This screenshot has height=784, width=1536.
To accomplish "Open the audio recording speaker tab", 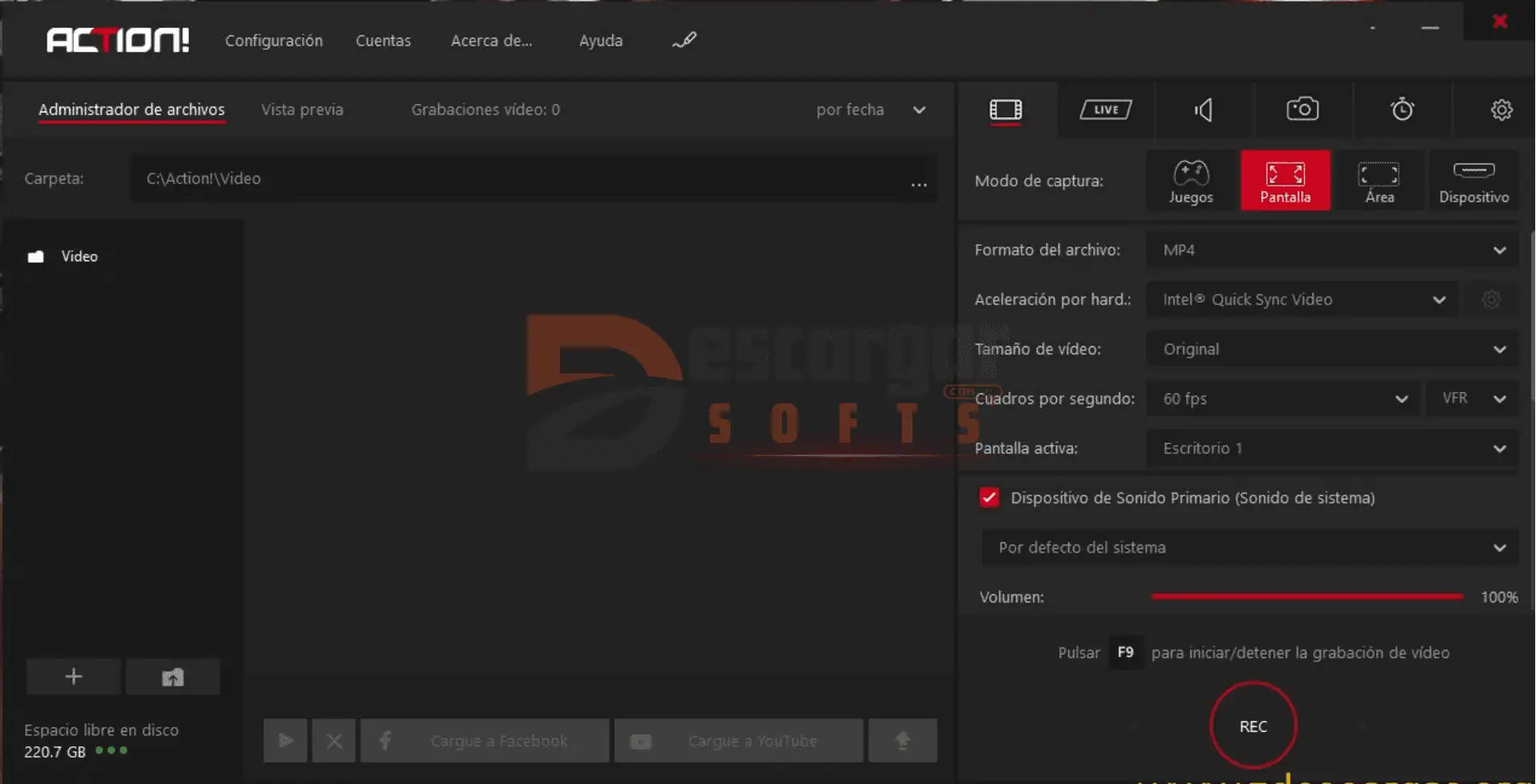I will (x=1203, y=109).
